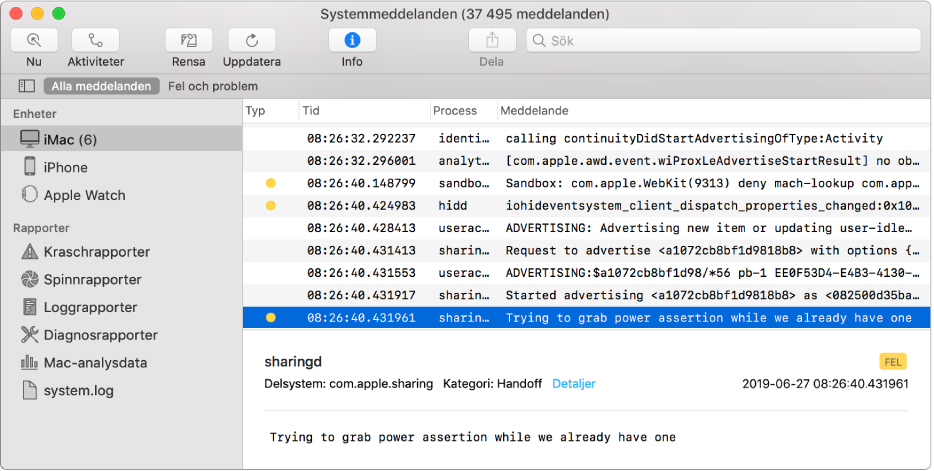
Task: Select iPhone in device list
Action: [x=122, y=167]
